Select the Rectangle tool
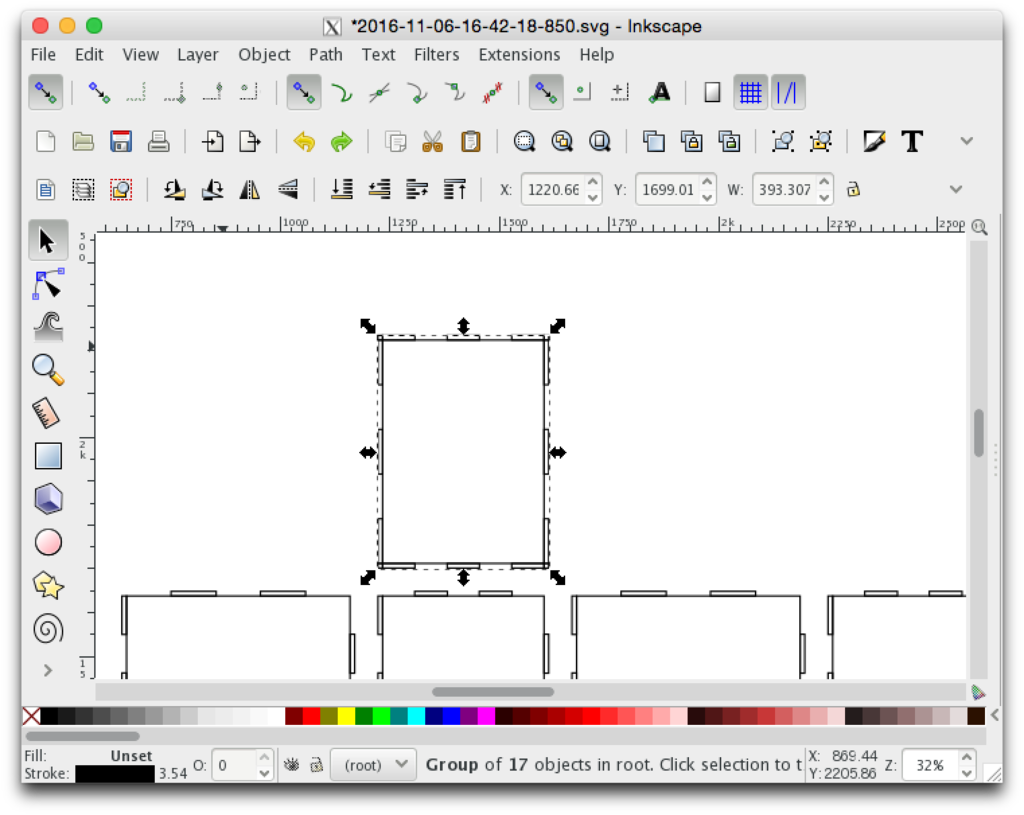1024x815 pixels. [x=48, y=456]
